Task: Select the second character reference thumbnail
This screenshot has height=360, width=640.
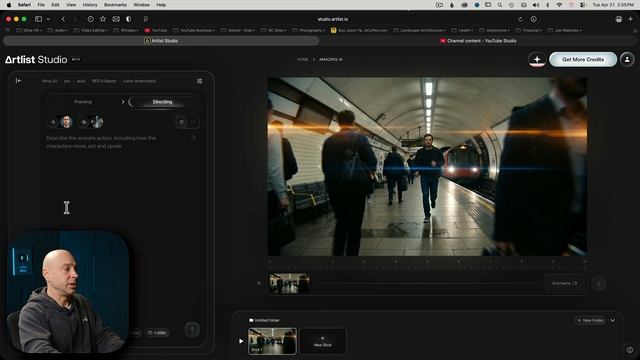Action: 97,122
